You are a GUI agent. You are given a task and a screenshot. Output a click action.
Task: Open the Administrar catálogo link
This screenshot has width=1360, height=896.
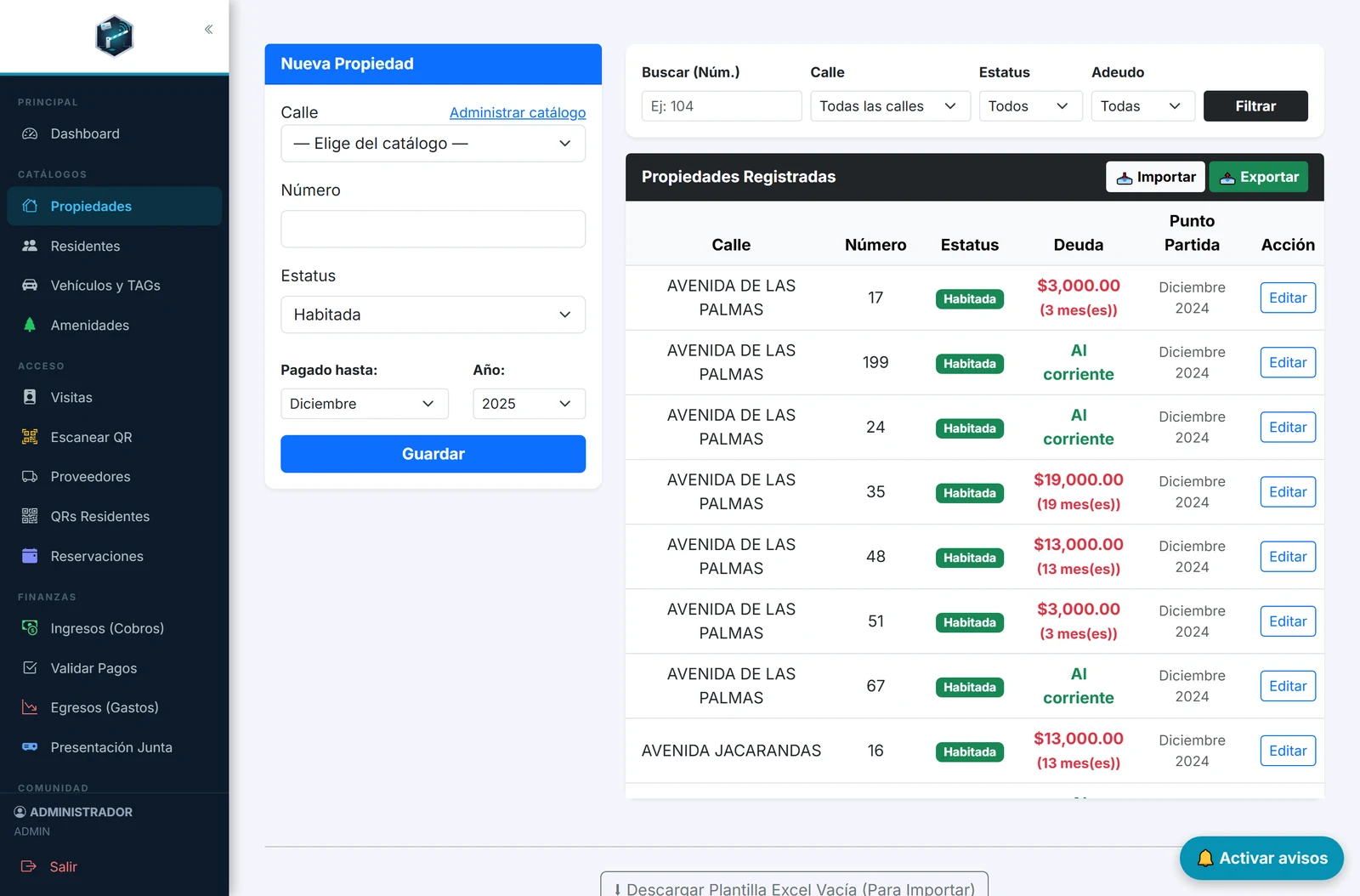tap(518, 112)
